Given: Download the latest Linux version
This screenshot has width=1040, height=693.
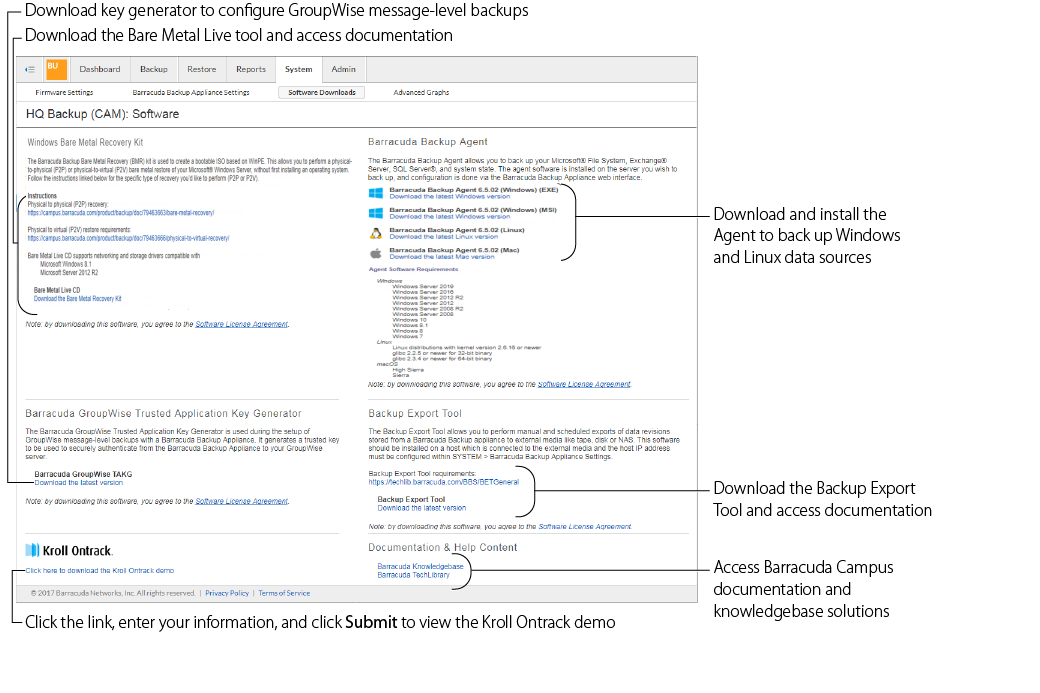Looking at the screenshot, I should click(x=444, y=236).
